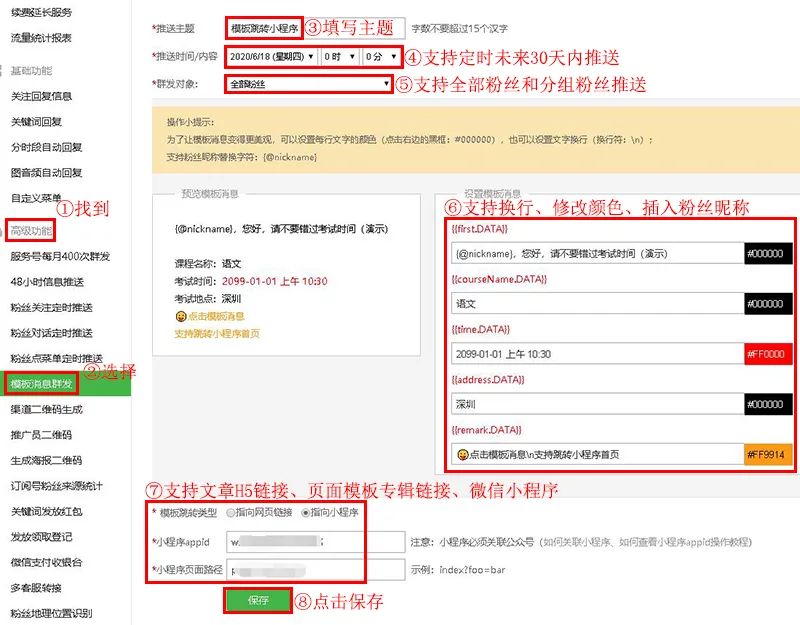Open 续费延长服务 in sidebar
Screen dimensions: 800x625
(x=41, y=12)
